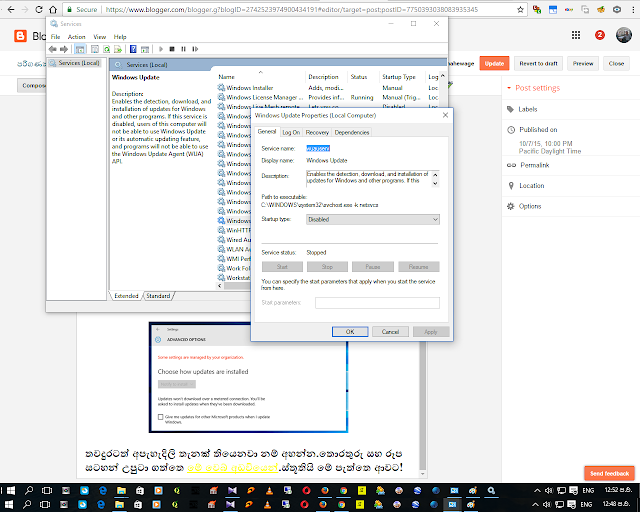Click the Revert to draft button
This screenshot has width=640, height=512.
point(538,63)
